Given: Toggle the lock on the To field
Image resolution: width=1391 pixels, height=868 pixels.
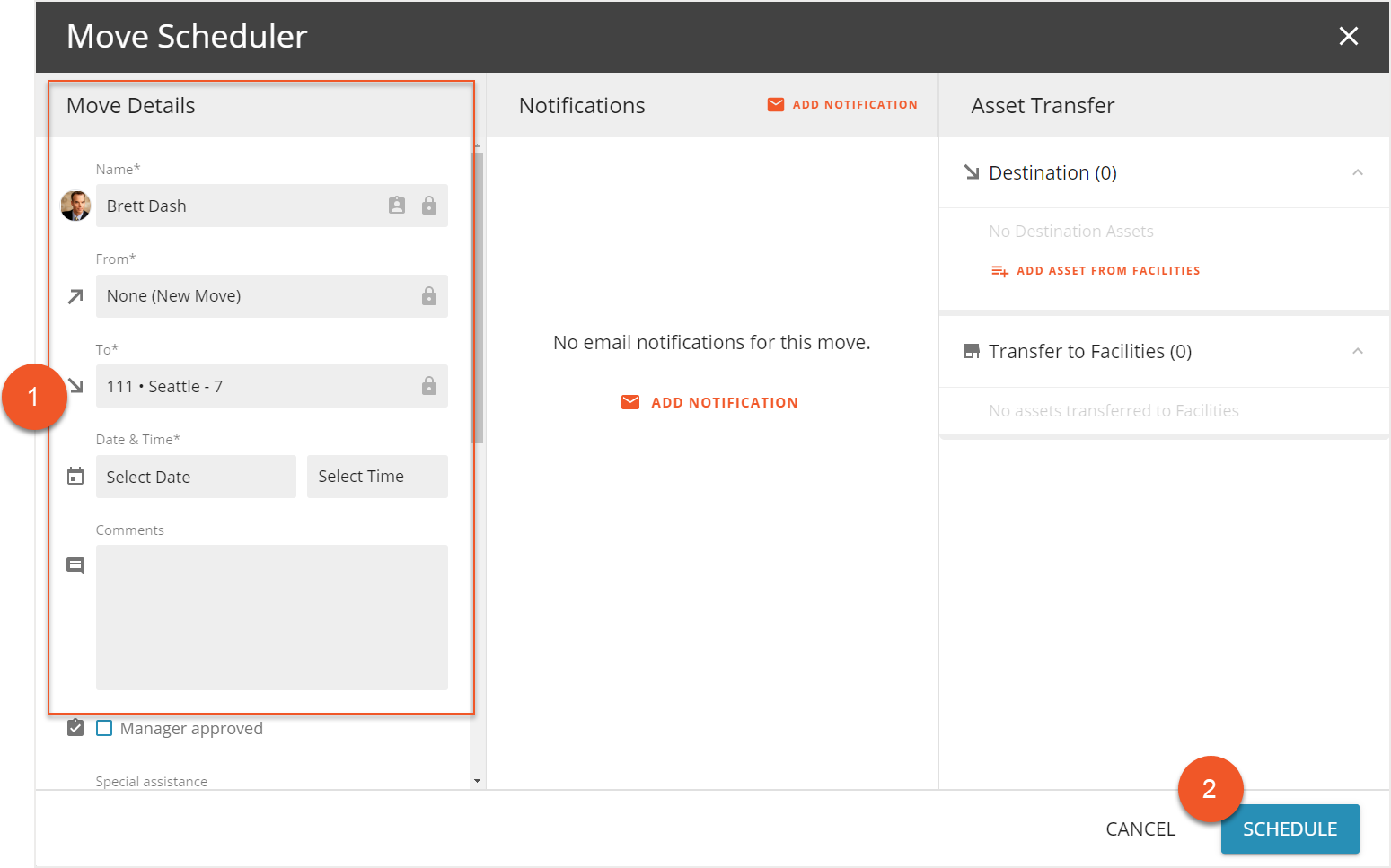Looking at the screenshot, I should click(x=429, y=386).
